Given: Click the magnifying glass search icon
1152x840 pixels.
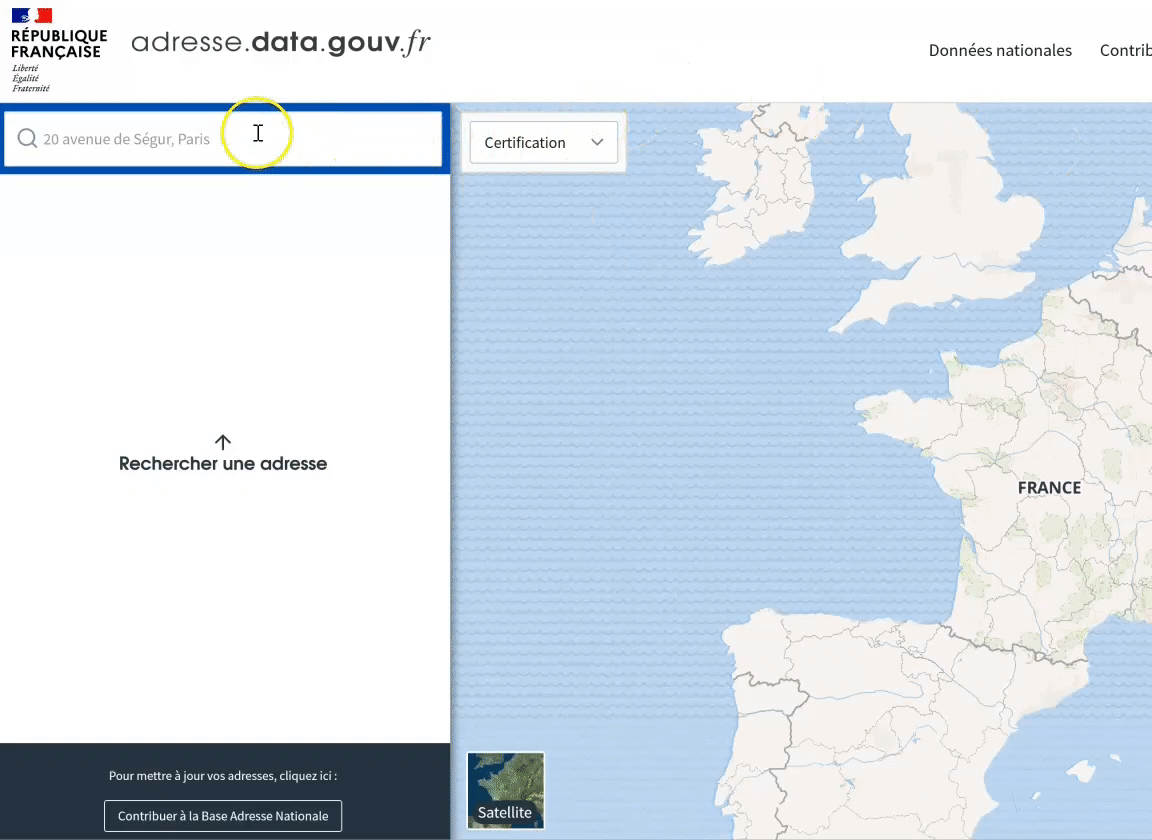Looking at the screenshot, I should (x=27, y=139).
